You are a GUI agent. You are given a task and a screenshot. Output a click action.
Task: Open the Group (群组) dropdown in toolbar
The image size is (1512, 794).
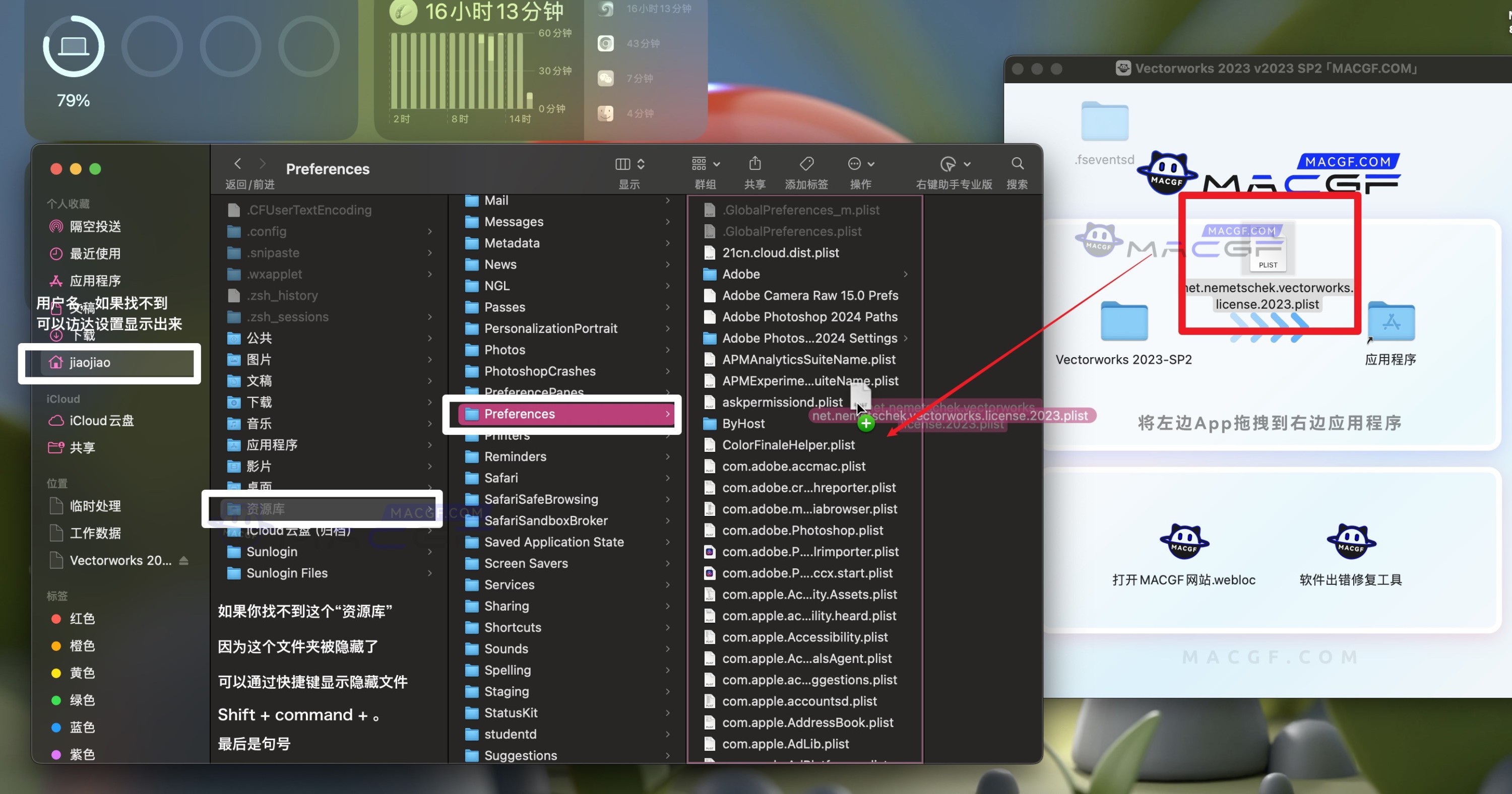tap(706, 164)
